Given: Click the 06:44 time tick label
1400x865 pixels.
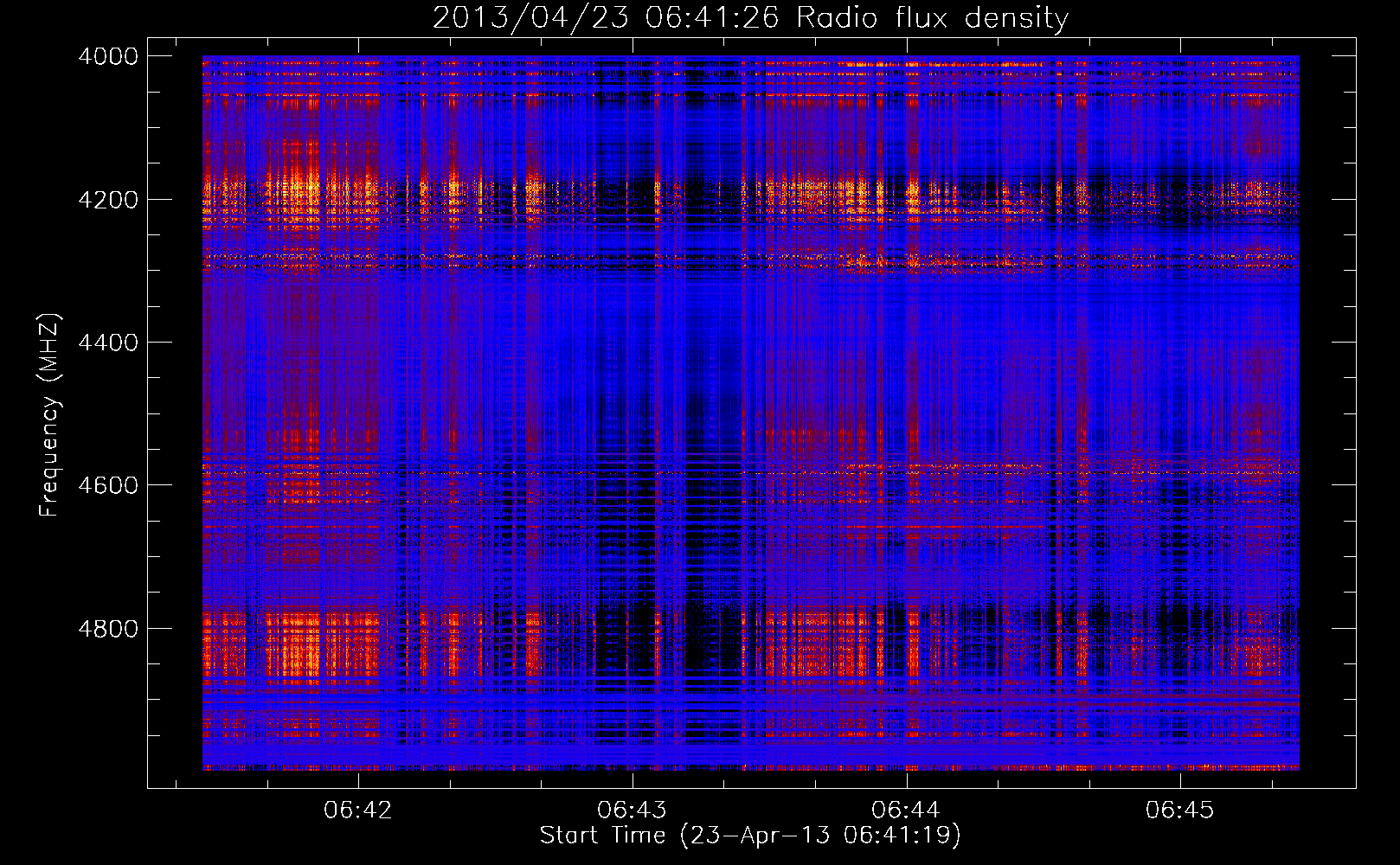Looking at the screenshot, I should (x=906, y=810).
